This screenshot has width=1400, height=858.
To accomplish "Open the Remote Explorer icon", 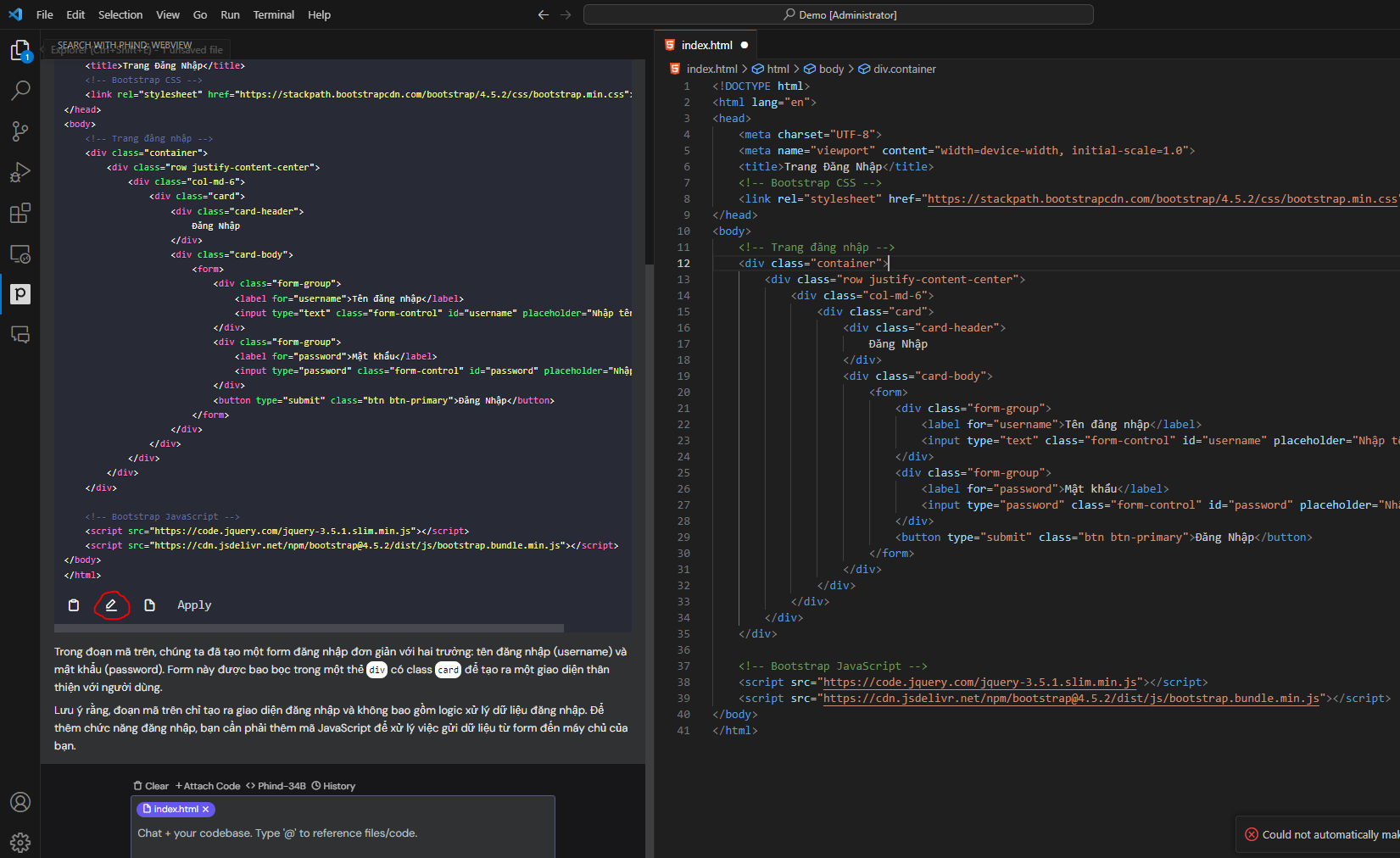I will click(x=20, y=253).
